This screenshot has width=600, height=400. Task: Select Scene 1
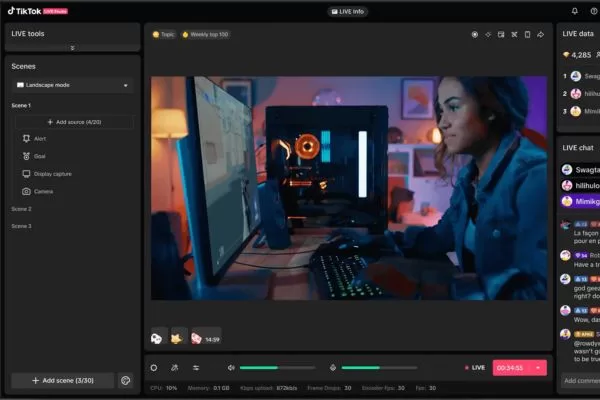click(x=21, y=105)
